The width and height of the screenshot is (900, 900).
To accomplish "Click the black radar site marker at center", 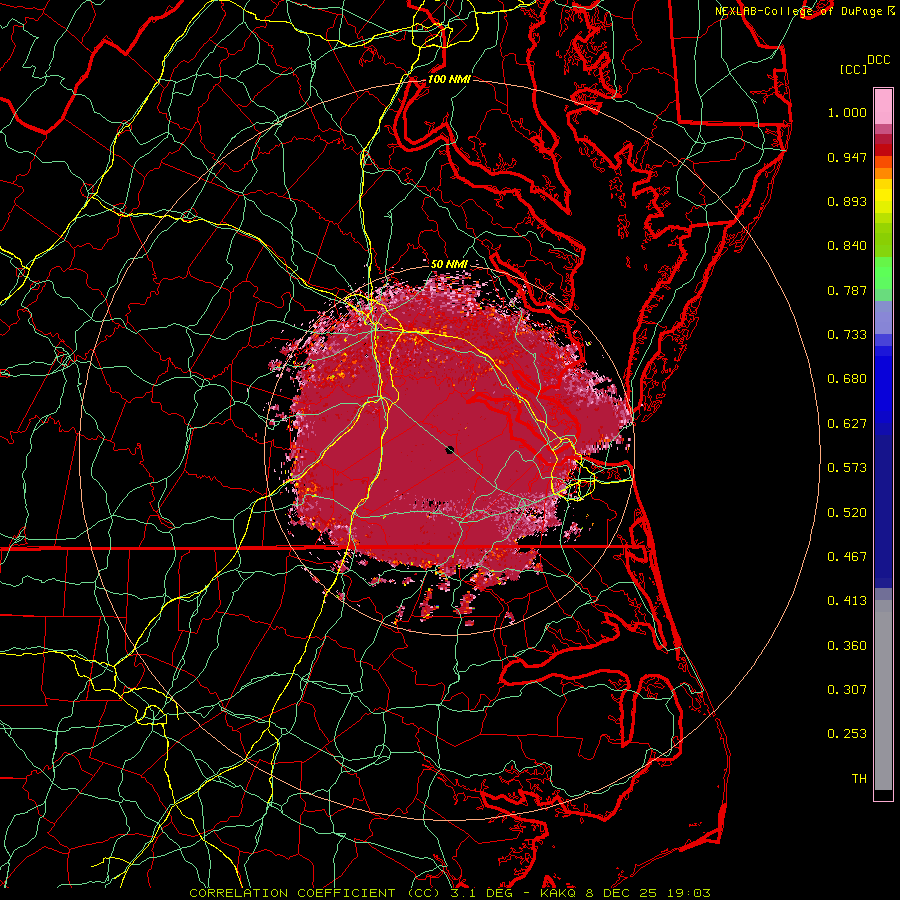I will (450, 450).
